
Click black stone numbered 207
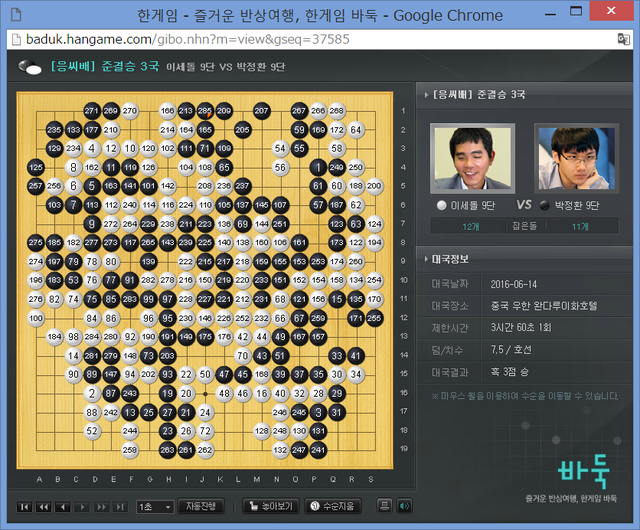261,111
